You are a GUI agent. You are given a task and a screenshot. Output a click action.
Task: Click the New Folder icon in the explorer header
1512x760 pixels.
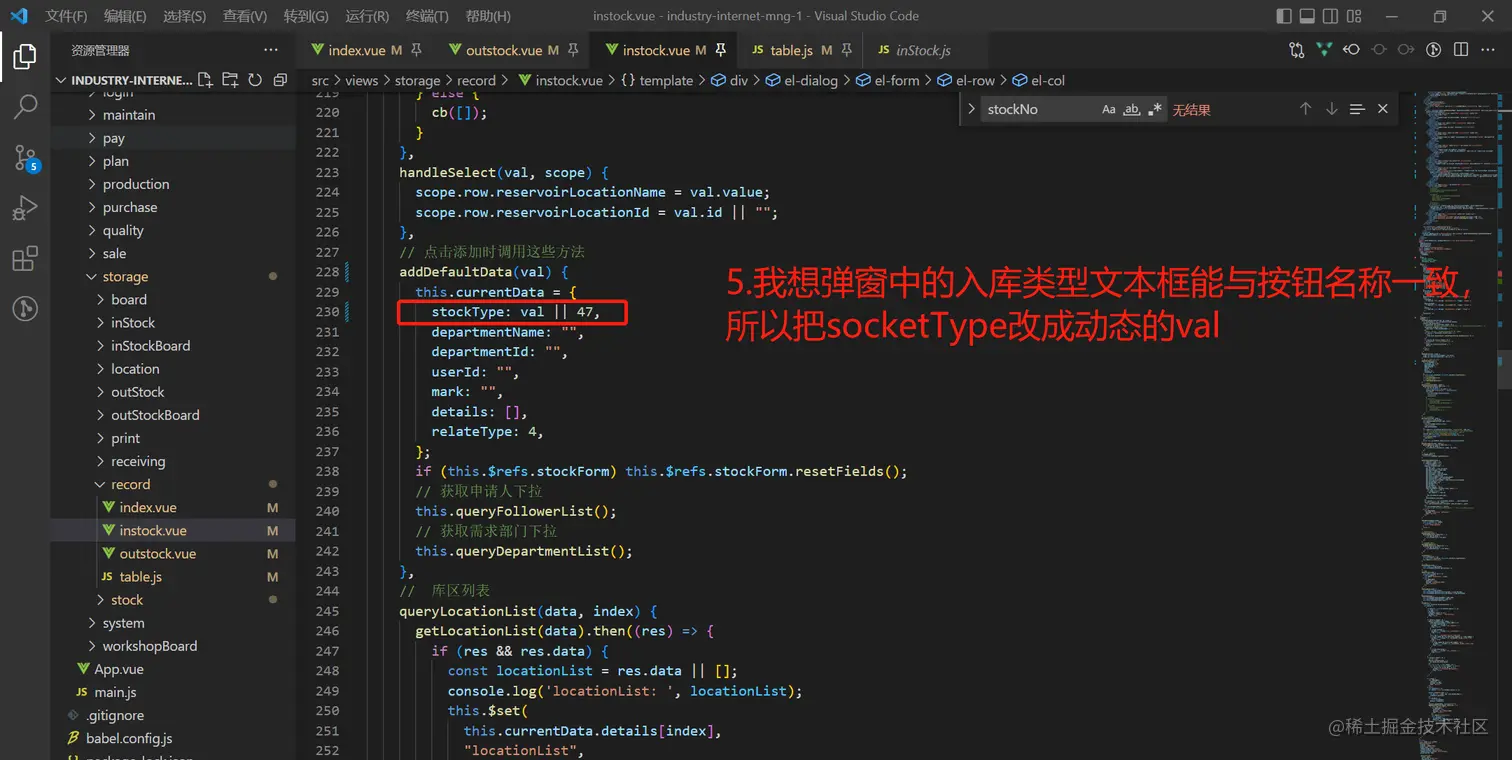pyautogui.click(x=230, y=80)
